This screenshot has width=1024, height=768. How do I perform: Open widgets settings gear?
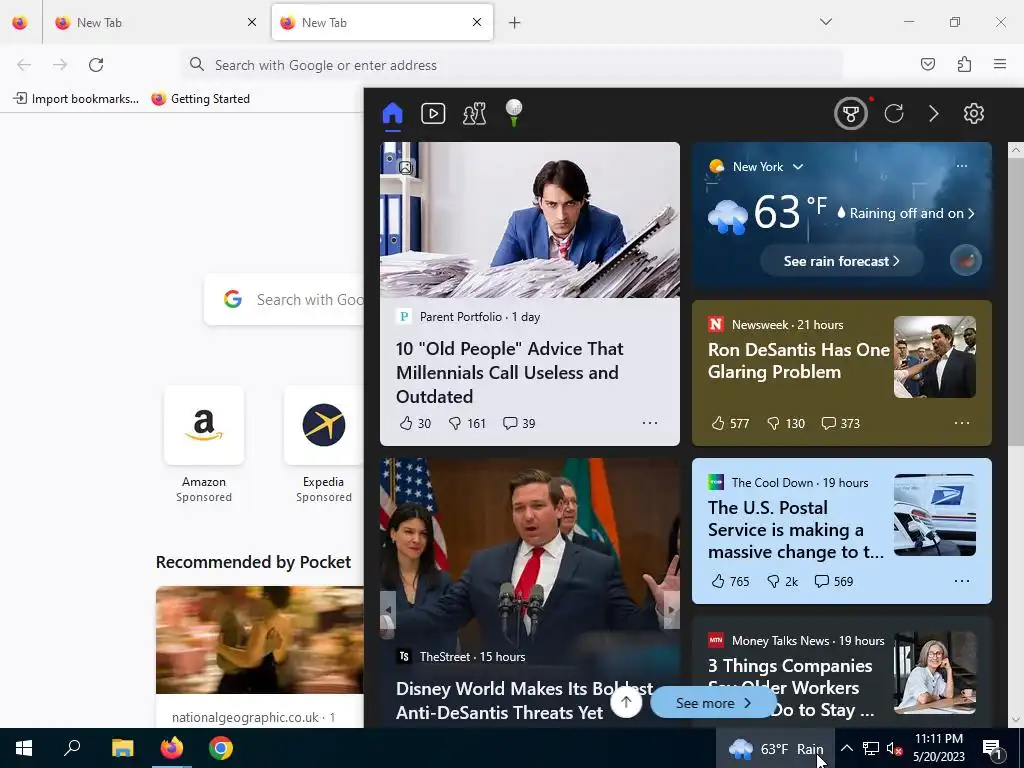click(974, 114)
